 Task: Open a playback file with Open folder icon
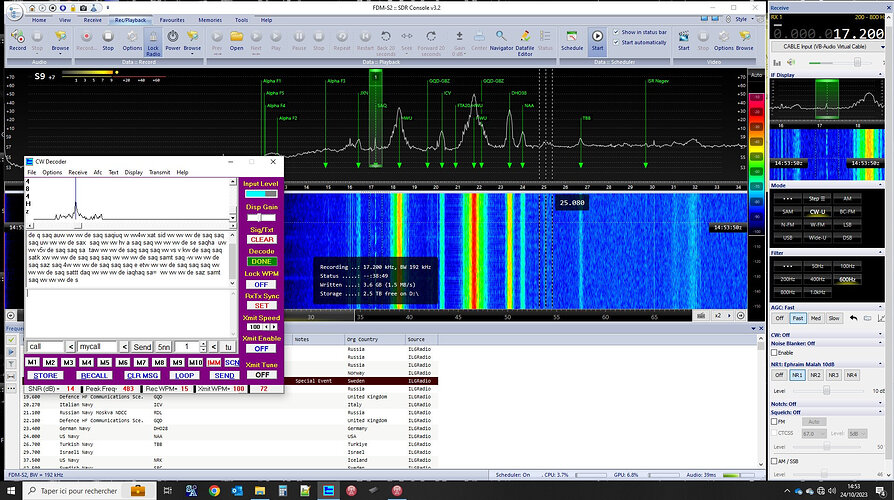[237, 37]
